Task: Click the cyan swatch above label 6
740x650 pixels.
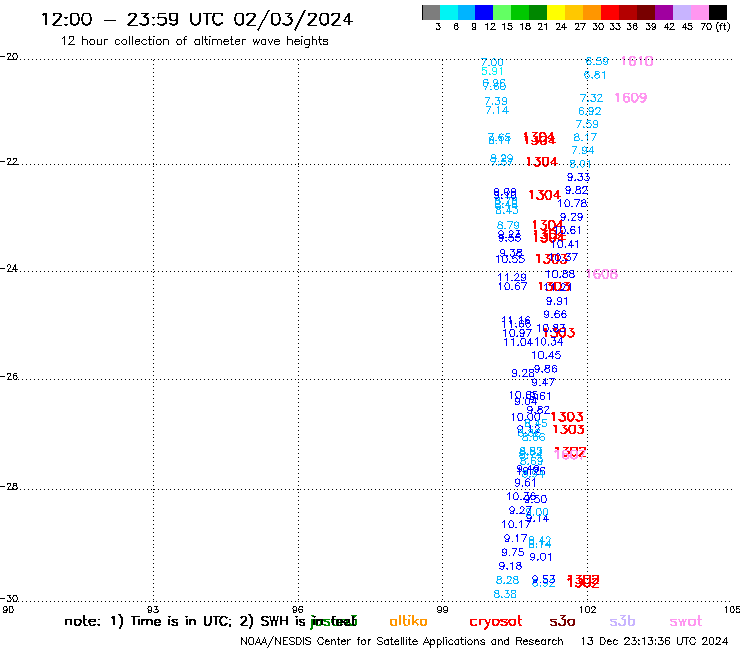Action: pos(449,12)
